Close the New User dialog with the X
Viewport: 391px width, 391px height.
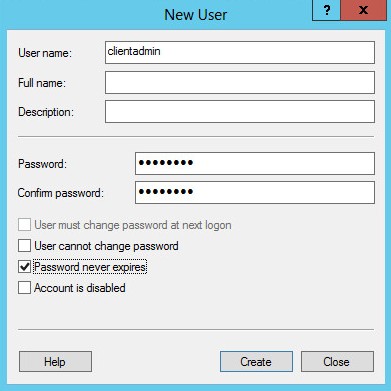pos(363,11)
